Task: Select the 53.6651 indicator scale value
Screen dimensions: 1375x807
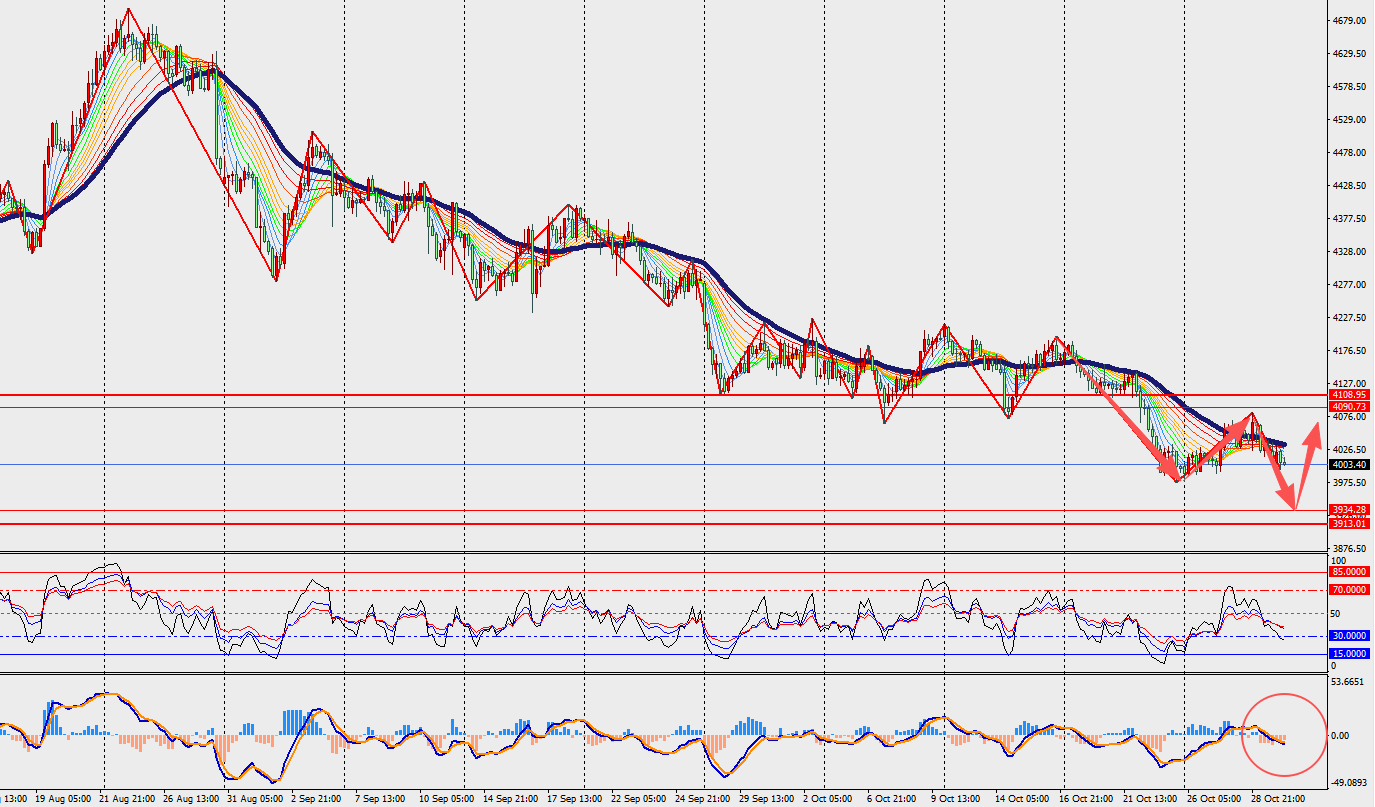Action: point(1349,682)
